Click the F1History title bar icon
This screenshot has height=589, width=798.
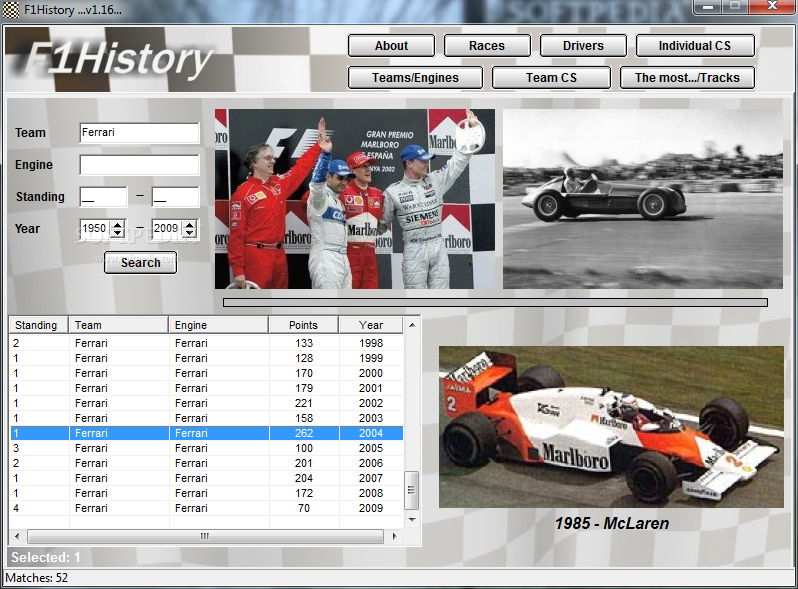(11, 10)
